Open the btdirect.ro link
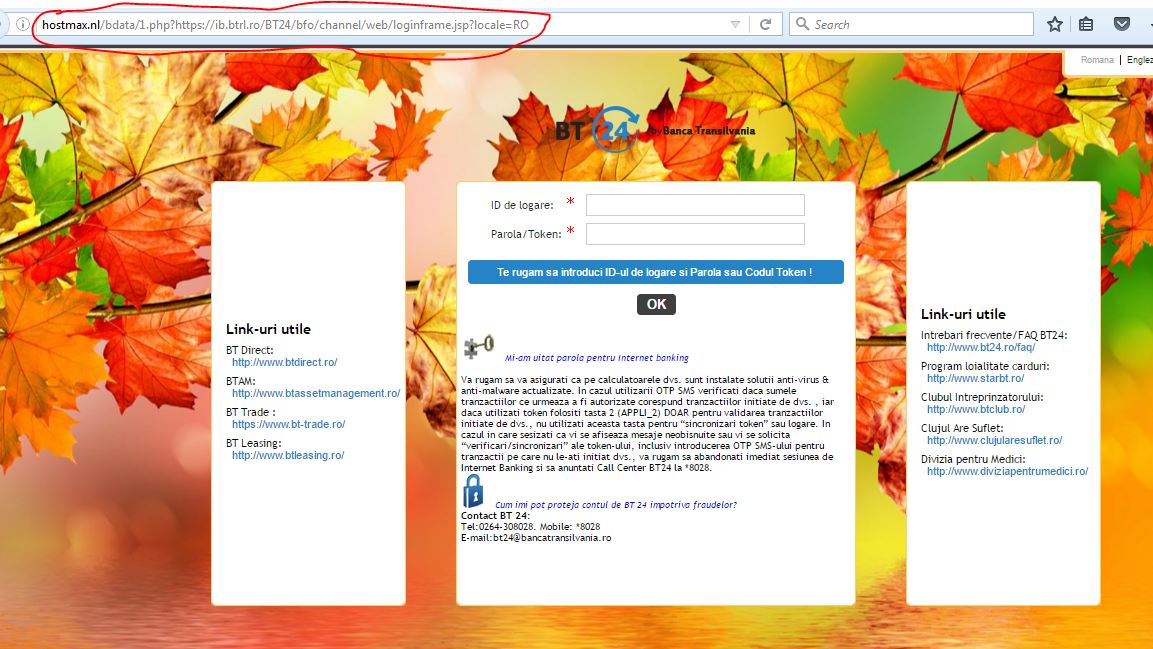The image size is (1153, 649). tap(285, 362)
